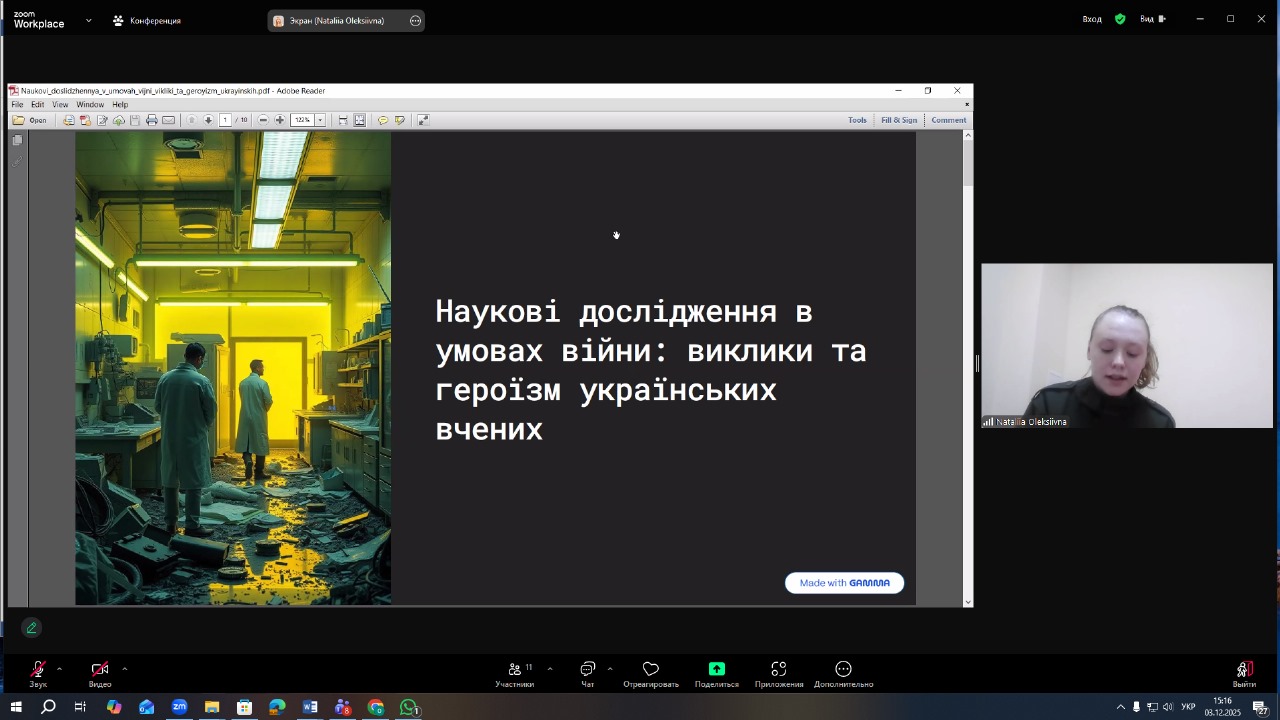Open the View menu in Adobe Reader
The height and width of the screenshot is (720, 1280).
60,105
